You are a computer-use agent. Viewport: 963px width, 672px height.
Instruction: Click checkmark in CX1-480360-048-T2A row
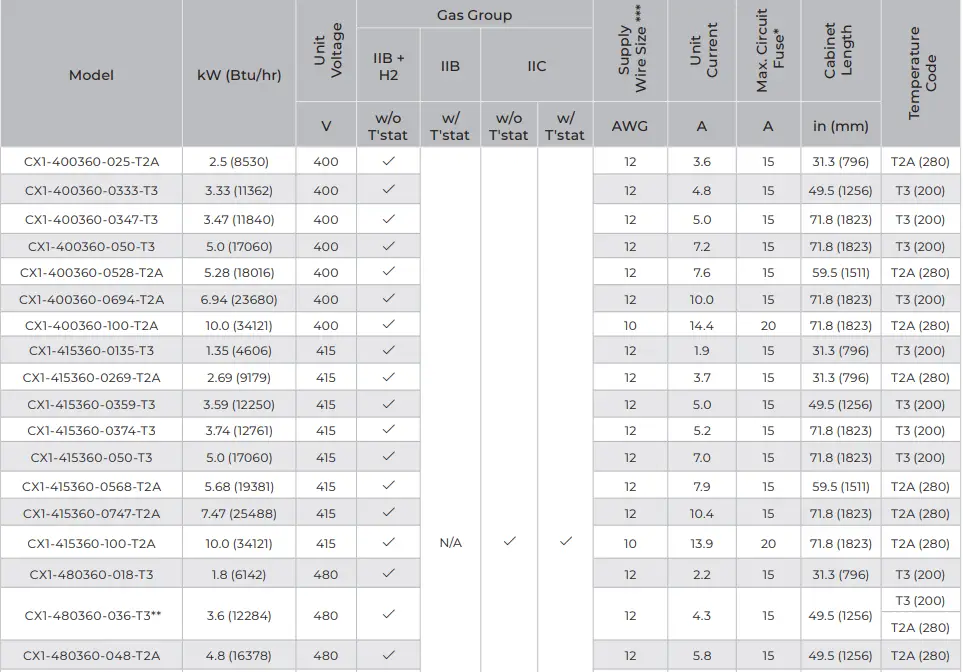pyautogui.click(x=388, y=656)
